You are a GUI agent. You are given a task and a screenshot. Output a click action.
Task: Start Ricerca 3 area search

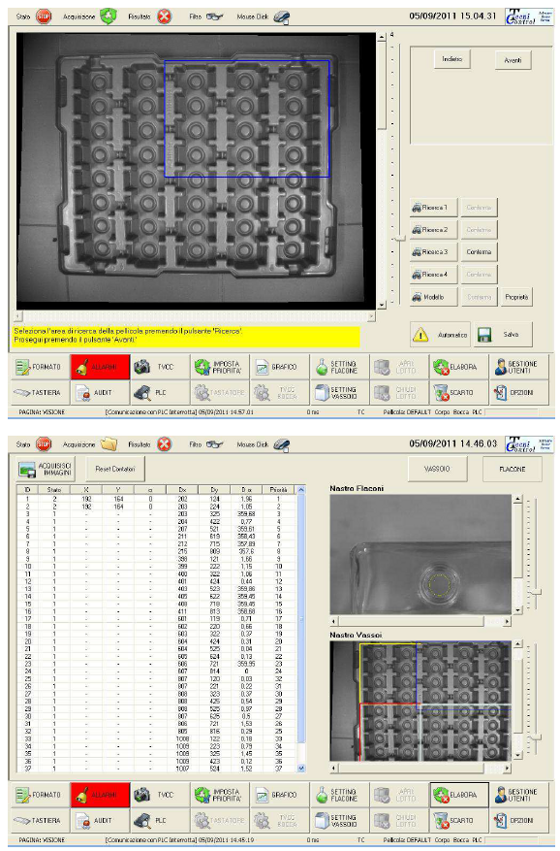434,252
